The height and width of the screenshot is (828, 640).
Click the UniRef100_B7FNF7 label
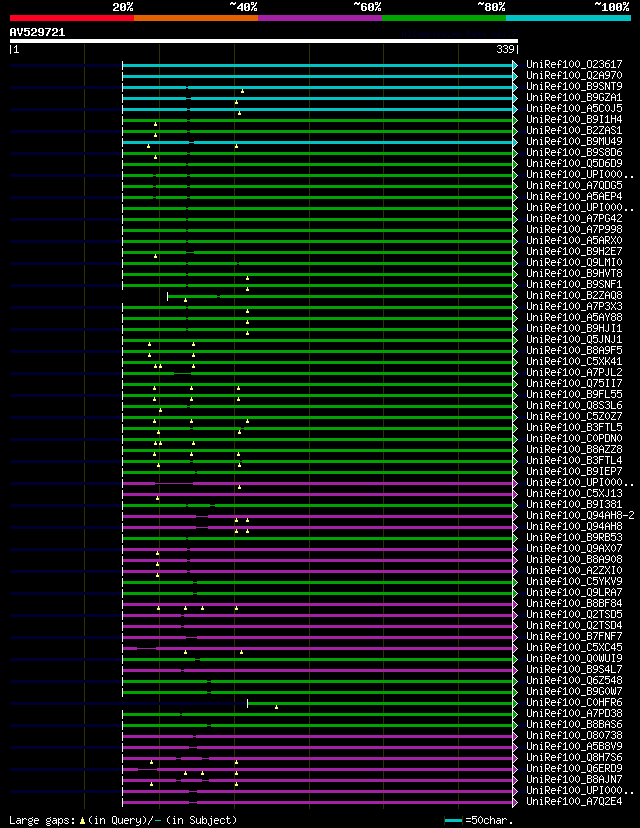(575, 636)
